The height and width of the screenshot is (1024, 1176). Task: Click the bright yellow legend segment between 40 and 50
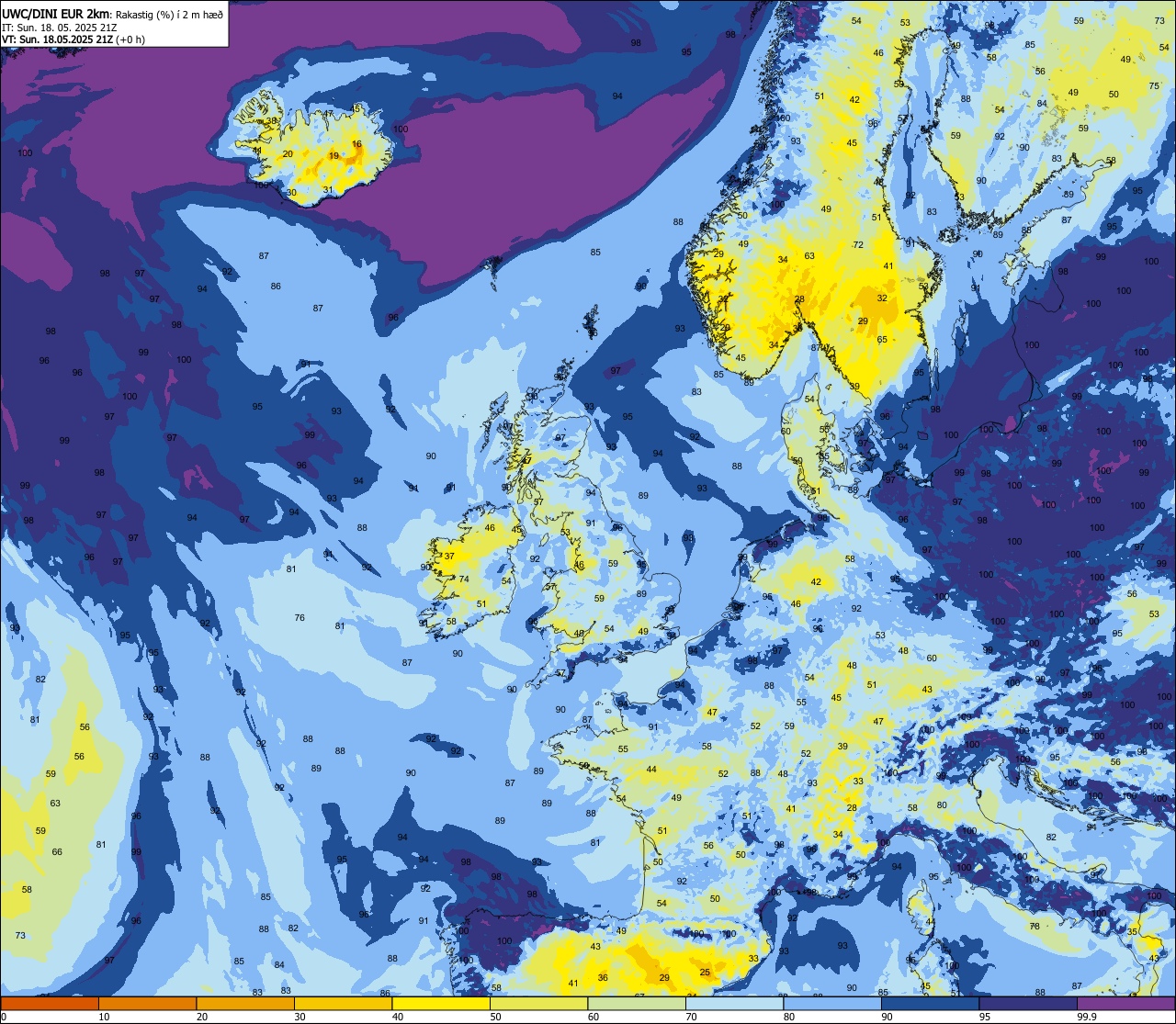441,1003
